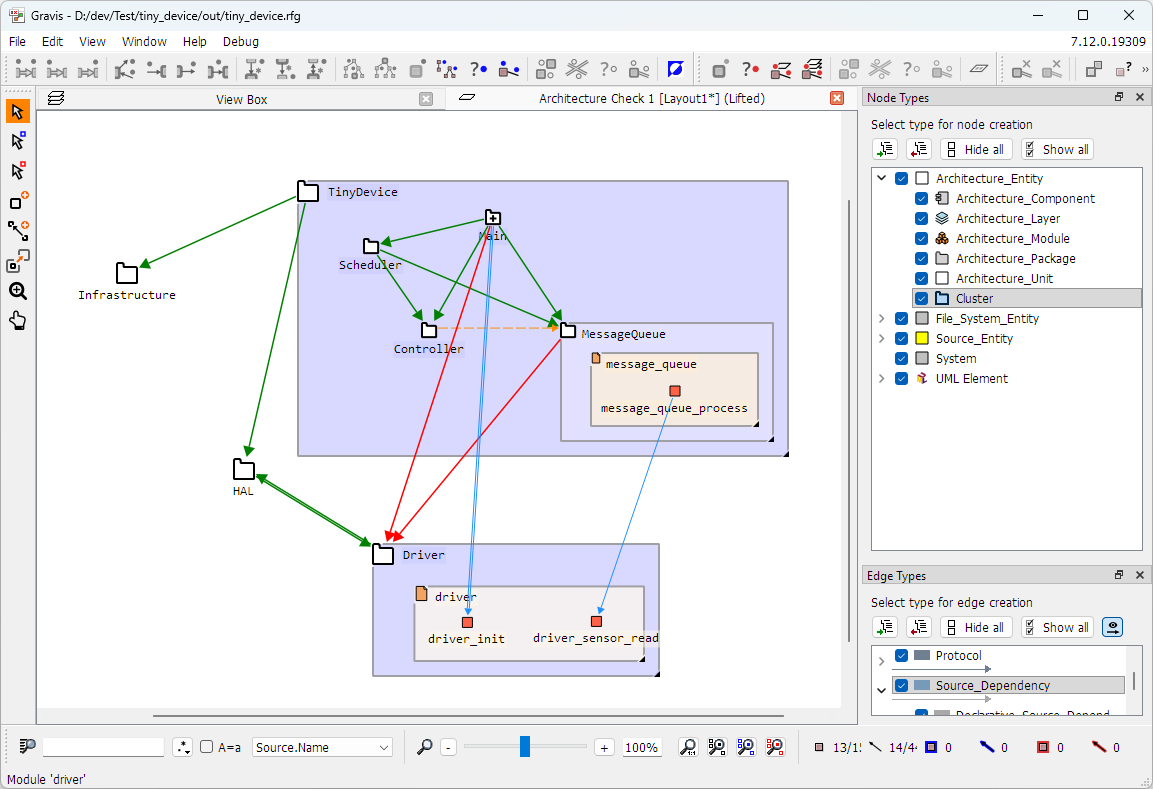
Task: Activate the create node tool in left toolbar
Action: (x=18, y=201)
